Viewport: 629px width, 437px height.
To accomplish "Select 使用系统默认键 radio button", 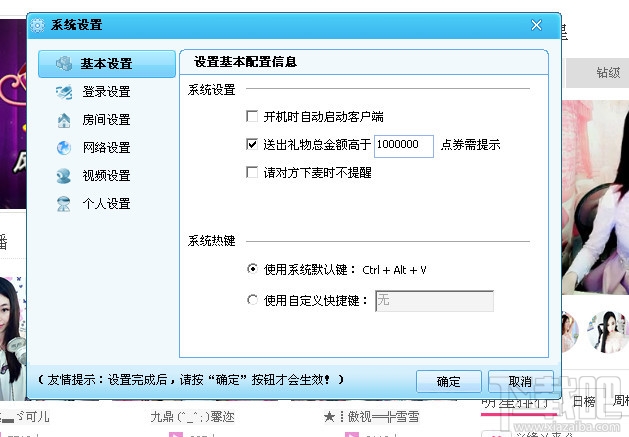I will point(252,268).
